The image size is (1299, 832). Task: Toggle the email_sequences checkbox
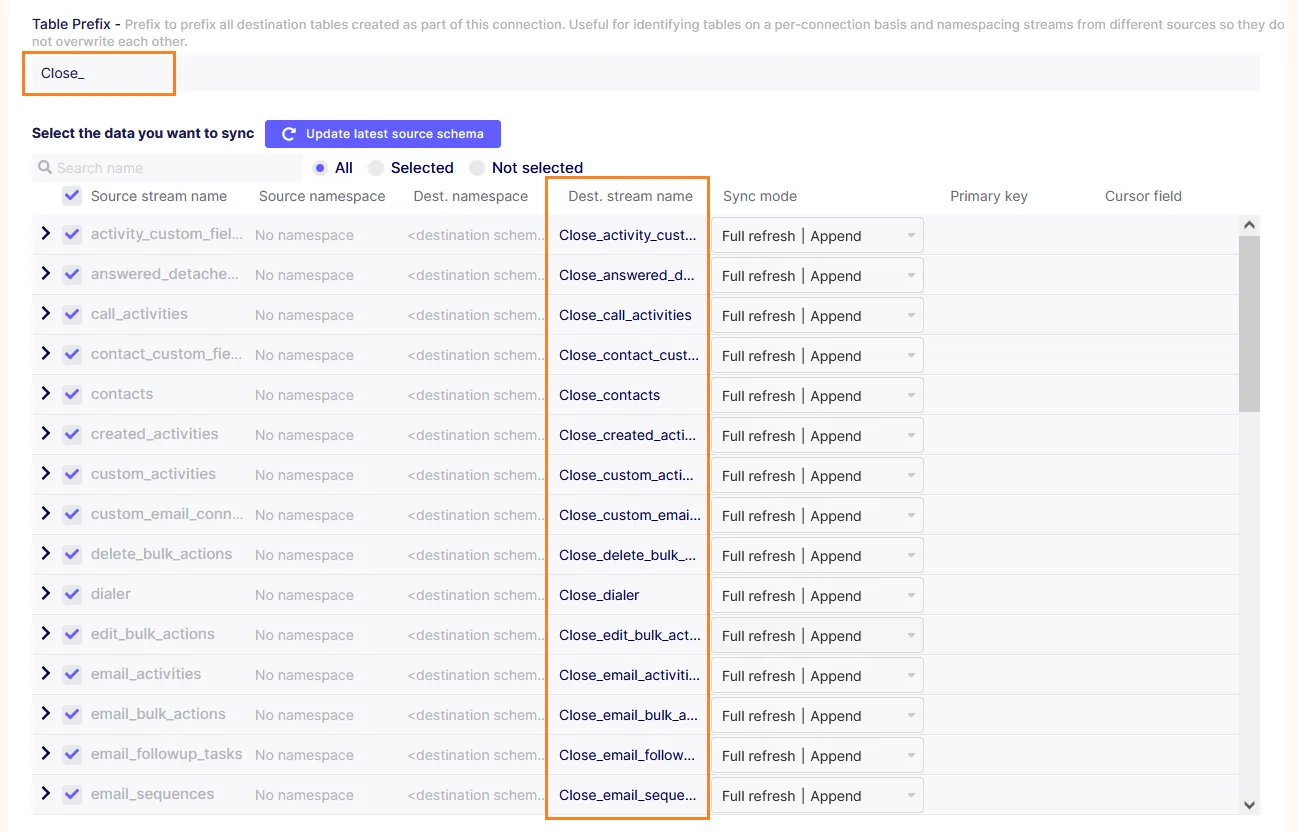point(72,794)
